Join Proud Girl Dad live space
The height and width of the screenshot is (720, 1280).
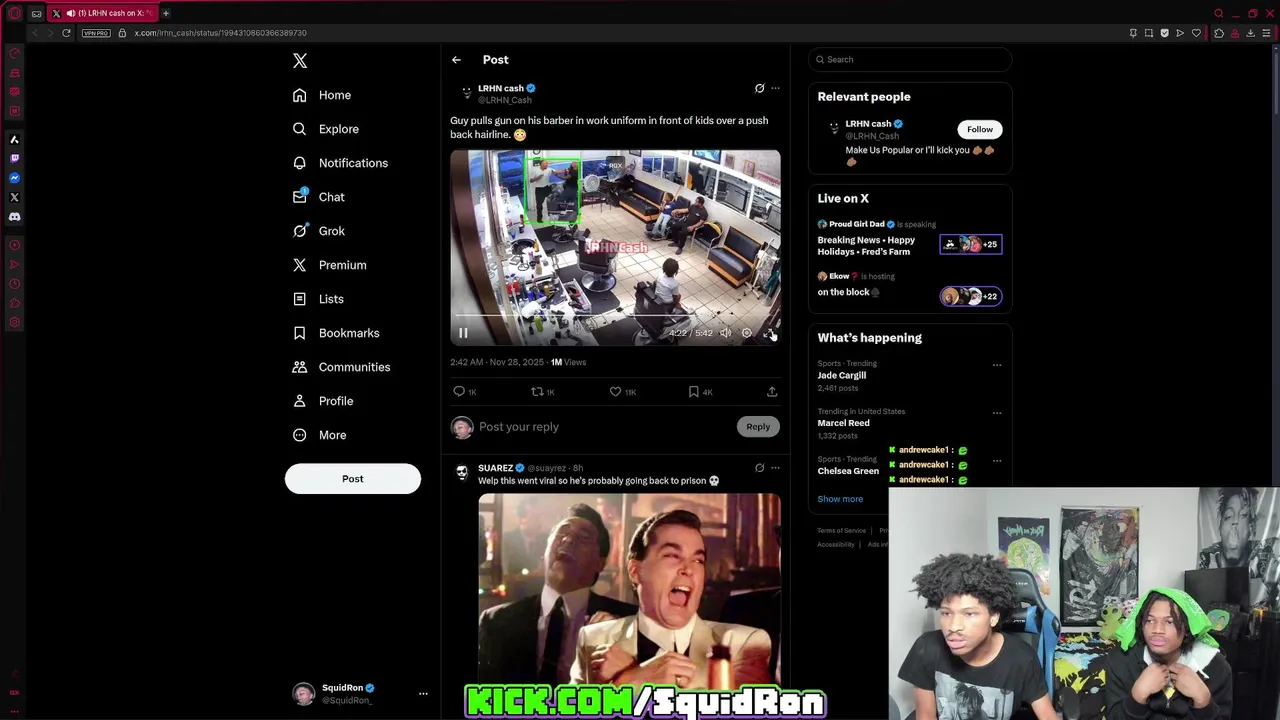pyautogui.click(x=909, y=239)
